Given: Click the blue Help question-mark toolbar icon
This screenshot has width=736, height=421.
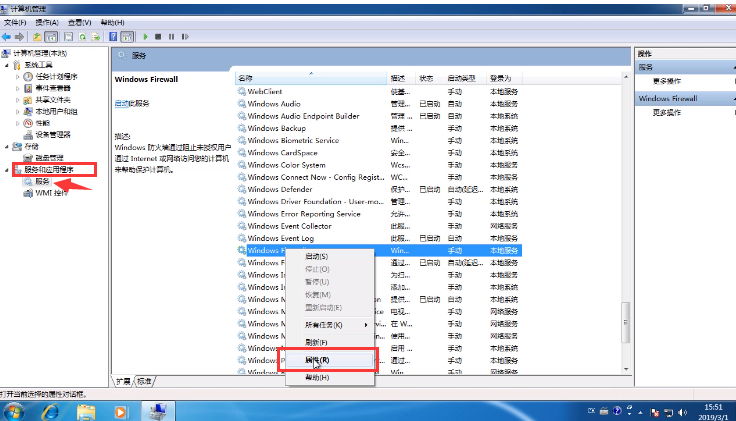Looking at the screenshot, I should pos(113,37).
